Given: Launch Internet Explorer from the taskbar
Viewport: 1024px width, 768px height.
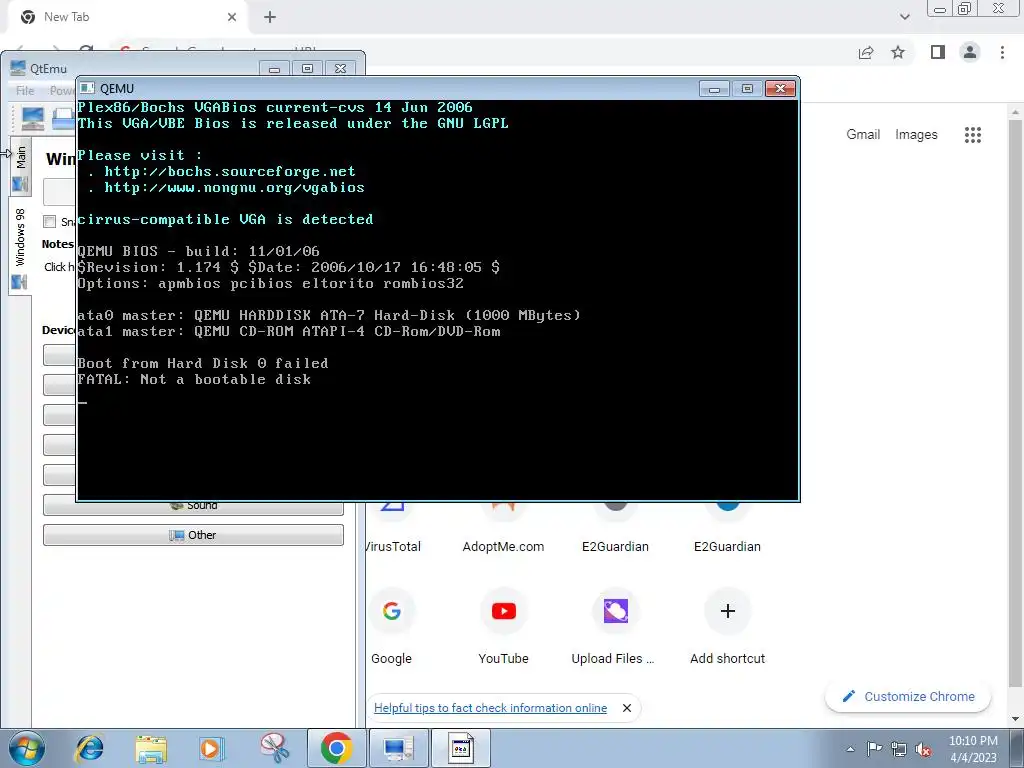Looking at the screenshot, I should click(89, 748).
